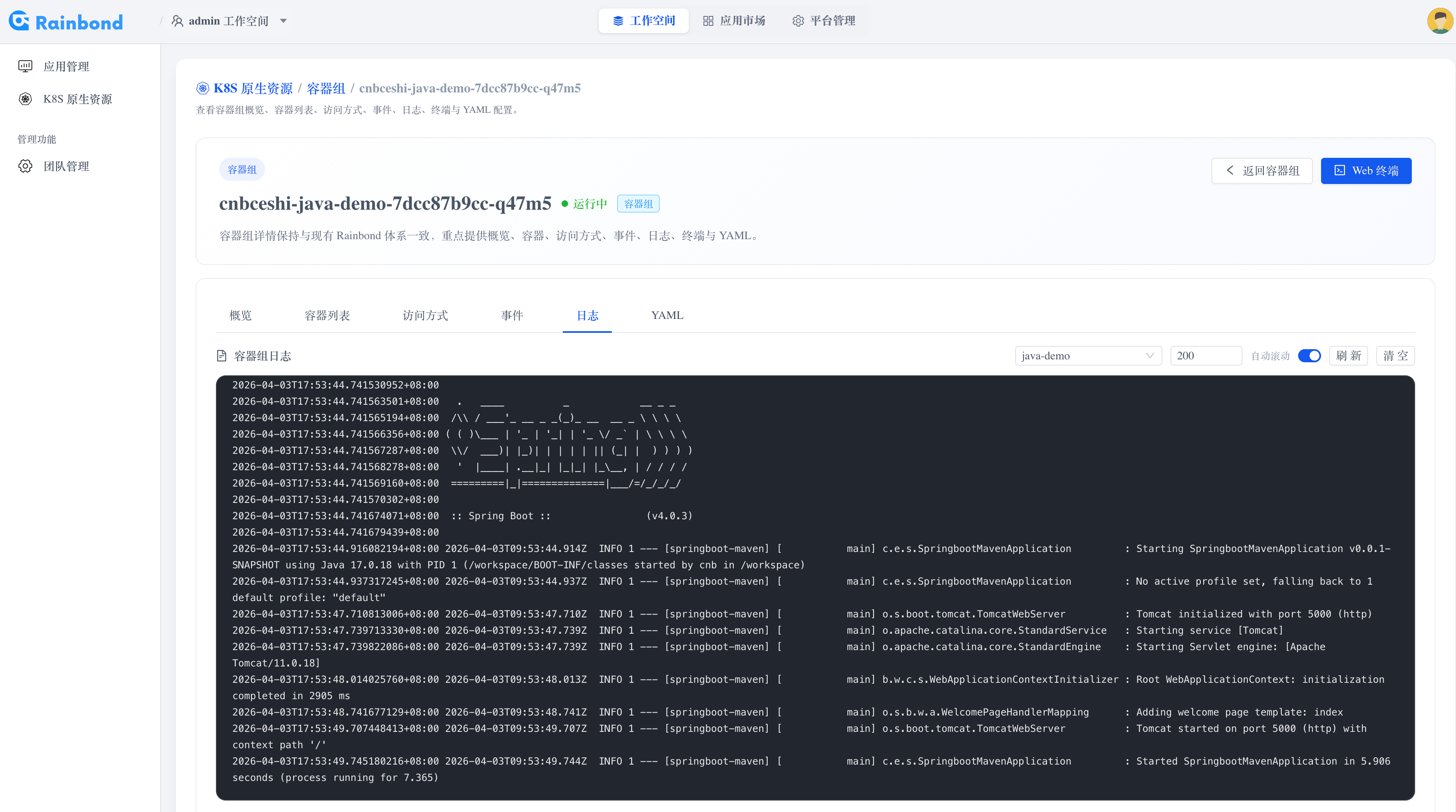Toggle the 自动滚动 auto-scroll switch
The width and height of the screenshot is (1456, 812).
point(1308,356)
